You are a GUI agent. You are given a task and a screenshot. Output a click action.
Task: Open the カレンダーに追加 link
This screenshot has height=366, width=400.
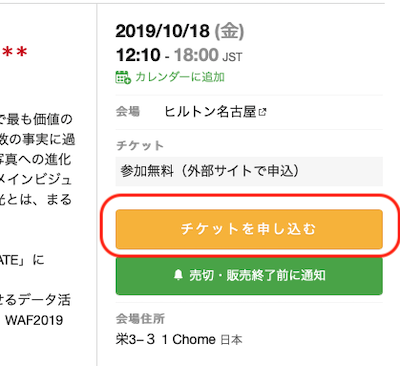(x=180, y=77)
